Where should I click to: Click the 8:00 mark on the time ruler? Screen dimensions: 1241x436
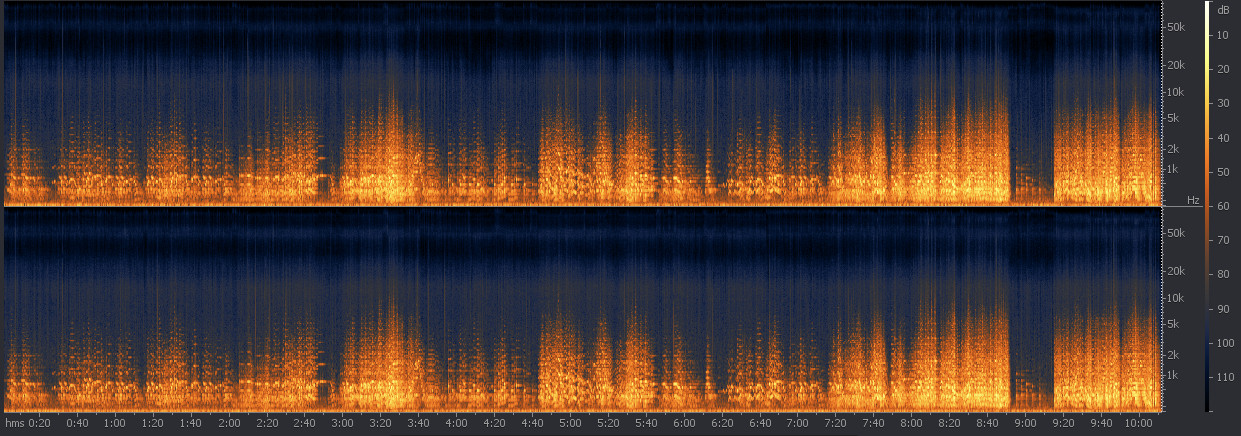click(911, 424)
